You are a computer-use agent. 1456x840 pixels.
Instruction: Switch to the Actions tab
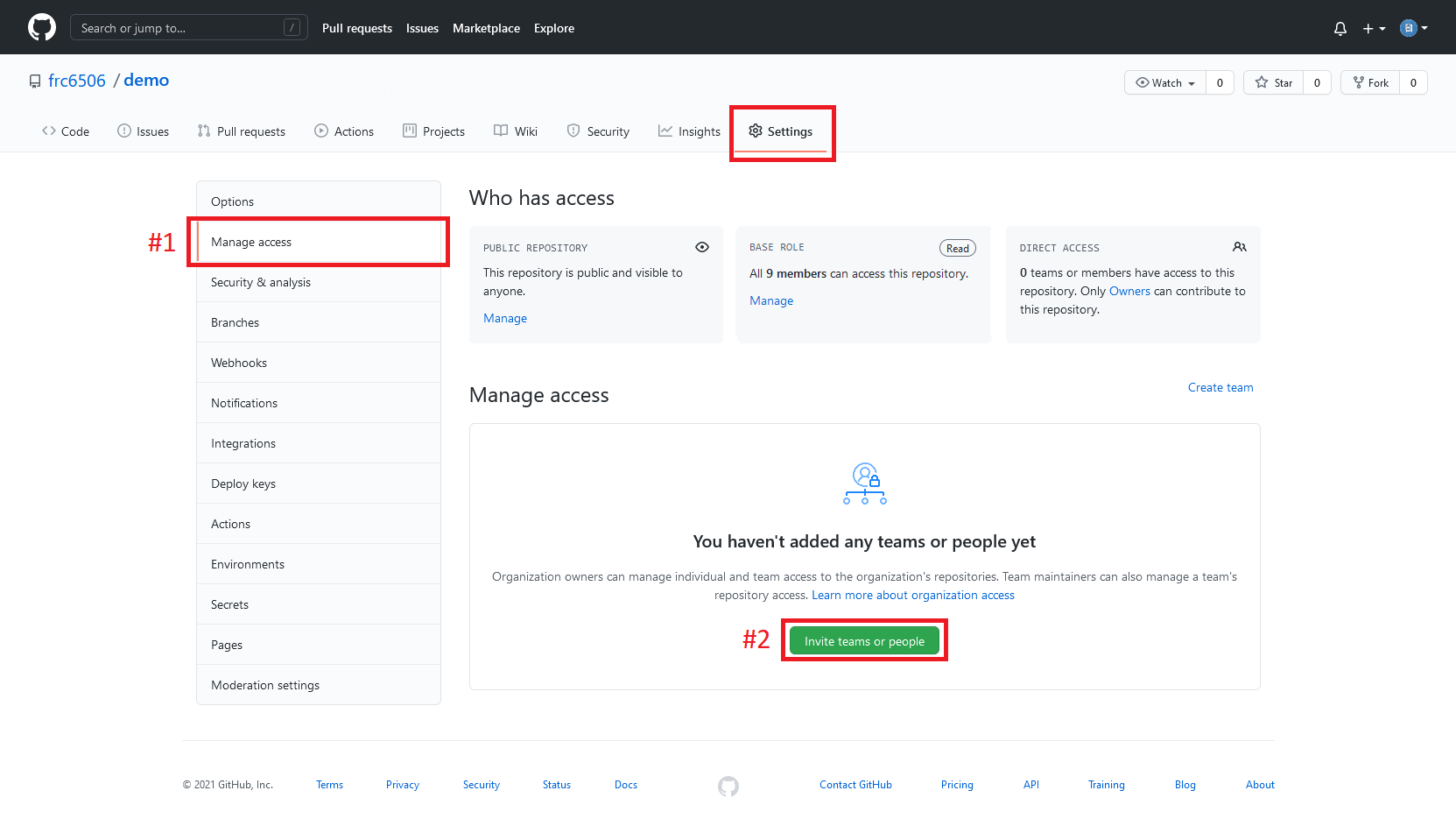(344, 131)
